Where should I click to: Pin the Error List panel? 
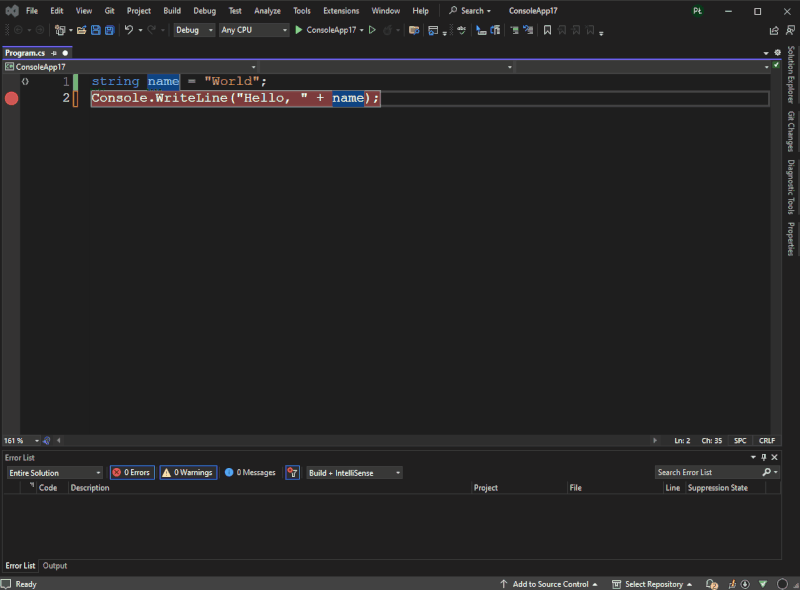(x=764, y=457)
